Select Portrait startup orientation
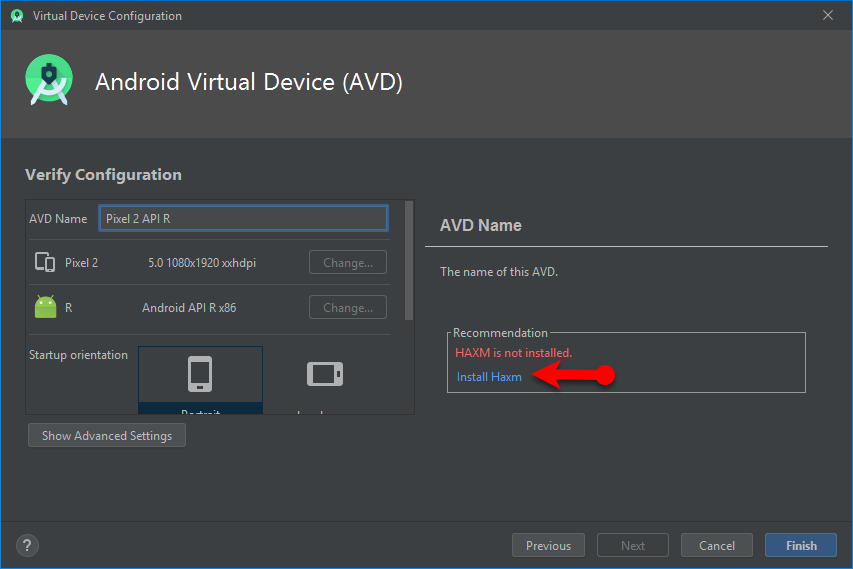 tap(200, 379)
